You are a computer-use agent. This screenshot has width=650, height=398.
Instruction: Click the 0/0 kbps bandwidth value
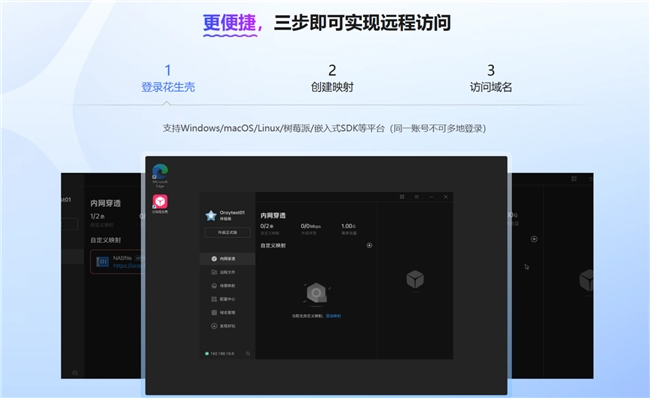[310, 226]
